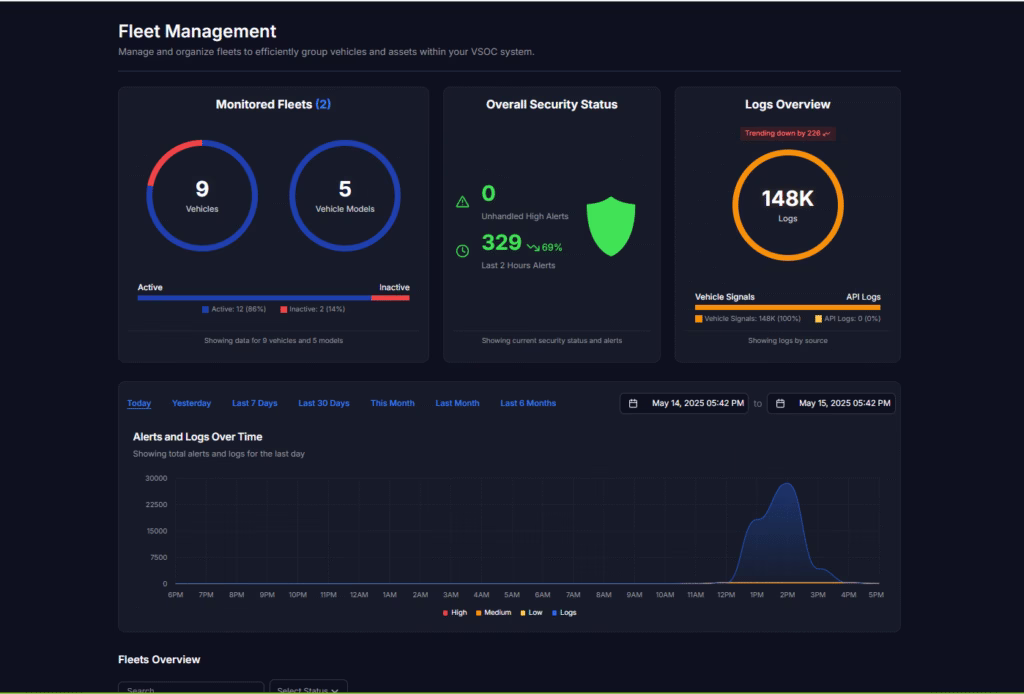1024x694 pixels.
Task: Click the 30000 y-axis label on the chart
Action: pyautogui.click(x=156, y=479)
